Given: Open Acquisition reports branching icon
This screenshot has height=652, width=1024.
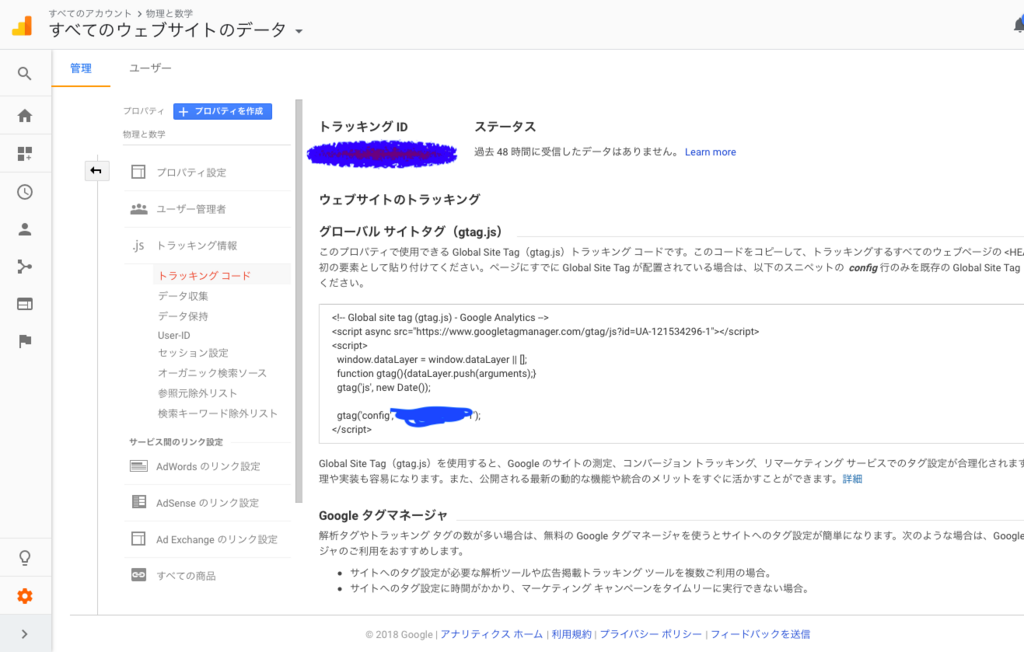Looking at the screenshot, I should (25, 267).
